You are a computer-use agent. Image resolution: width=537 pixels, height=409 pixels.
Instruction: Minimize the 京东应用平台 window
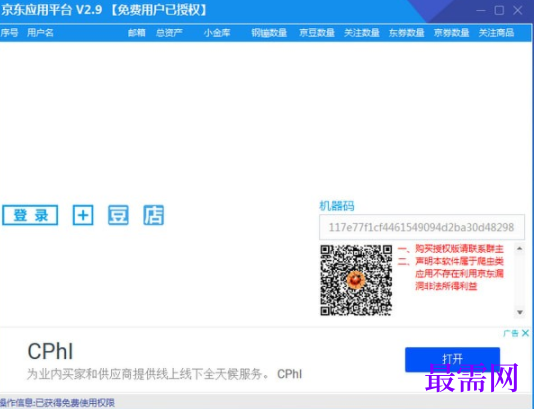(x=481, y=11)
